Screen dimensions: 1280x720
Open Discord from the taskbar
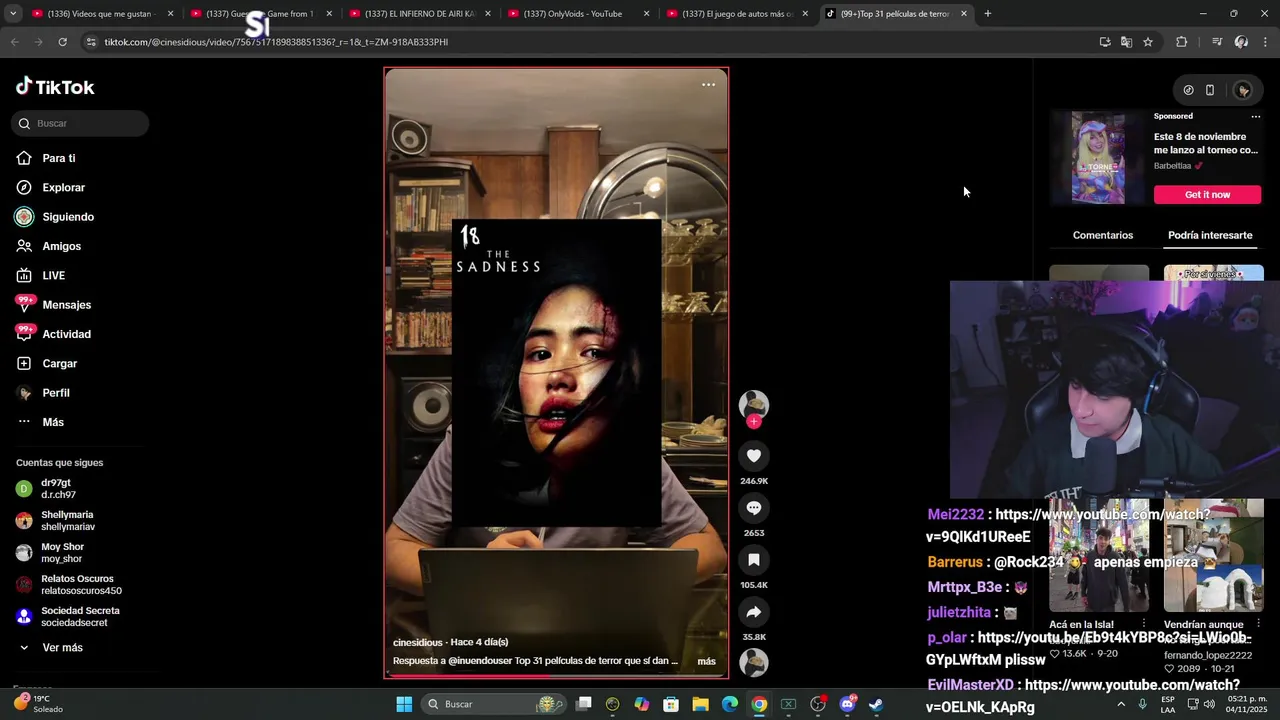pyautogui.click(x=847, y=704)
